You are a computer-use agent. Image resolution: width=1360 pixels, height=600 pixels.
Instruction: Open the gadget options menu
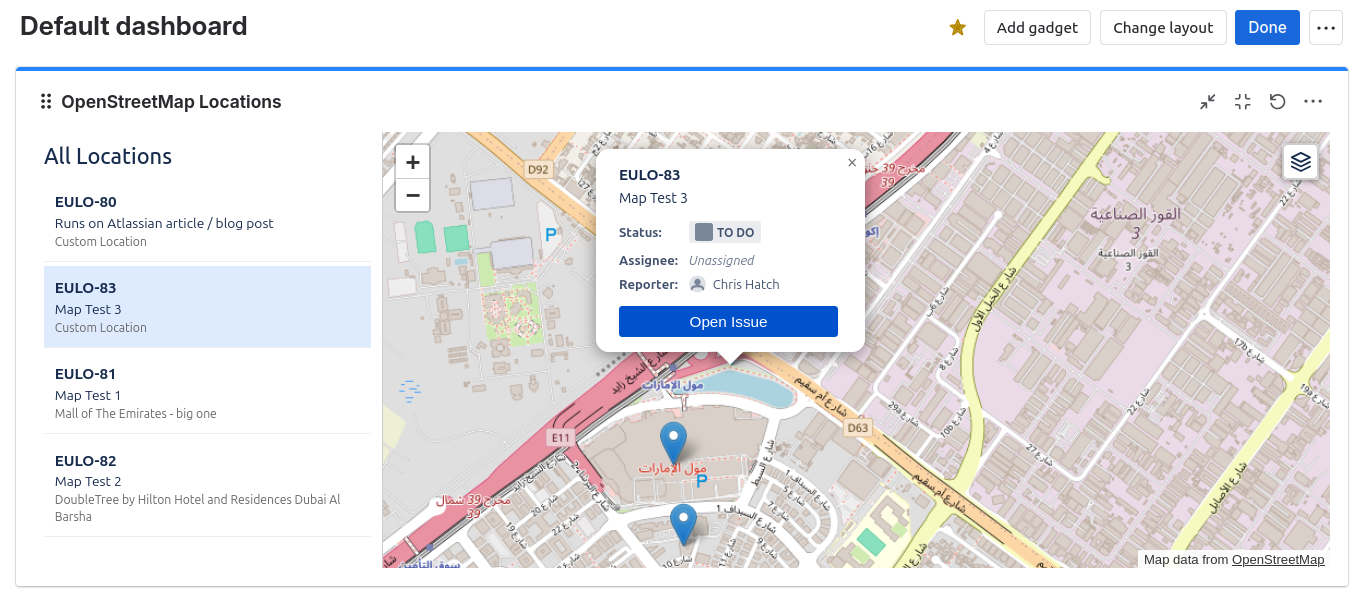pyautogui.click(x=1313, y=101)
